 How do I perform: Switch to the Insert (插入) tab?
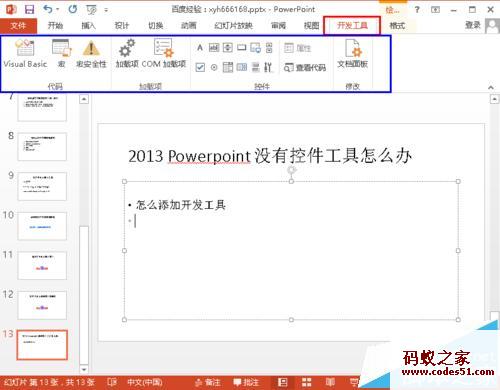(88, 26)
